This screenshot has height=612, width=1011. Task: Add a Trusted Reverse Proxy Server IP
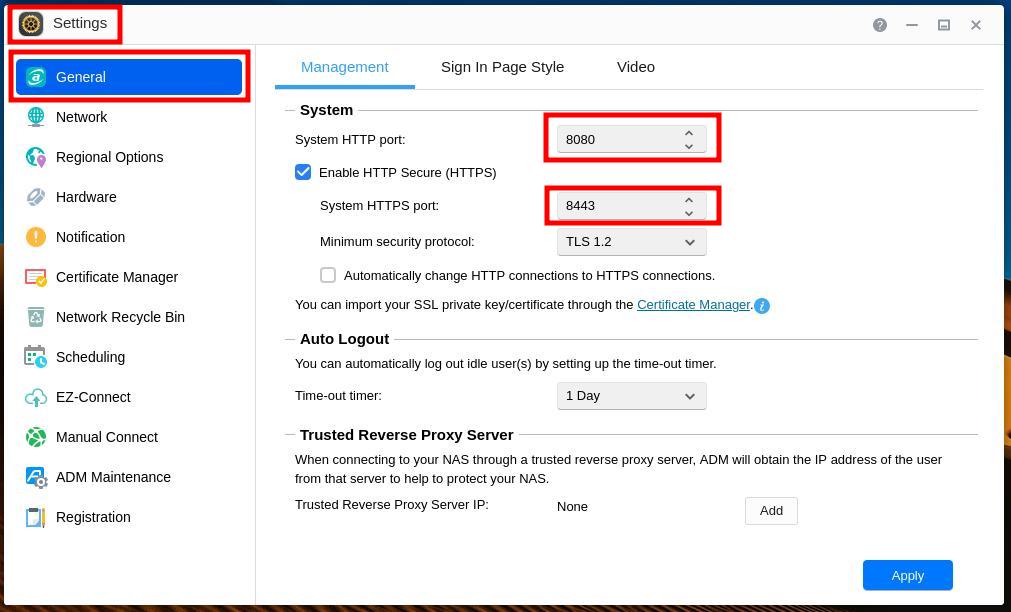pyautogui.click(x=770, y=510)
